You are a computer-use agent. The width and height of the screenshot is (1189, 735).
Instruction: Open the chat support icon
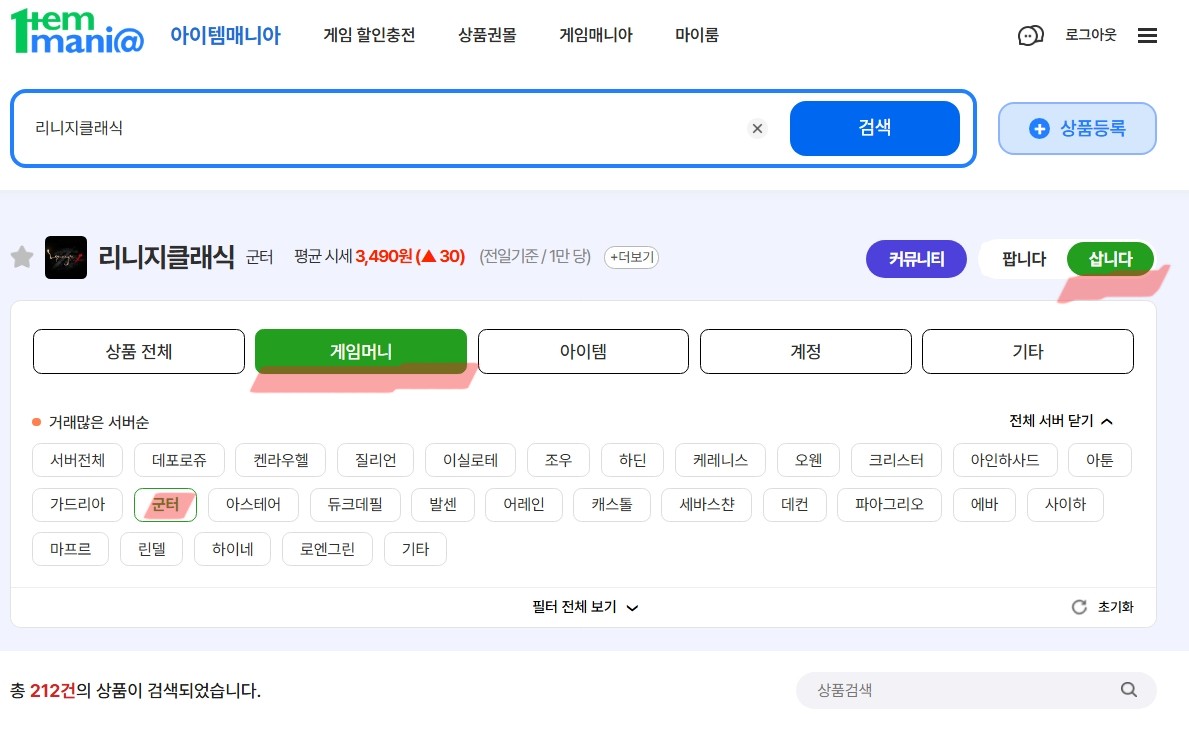click(1030, 35)
